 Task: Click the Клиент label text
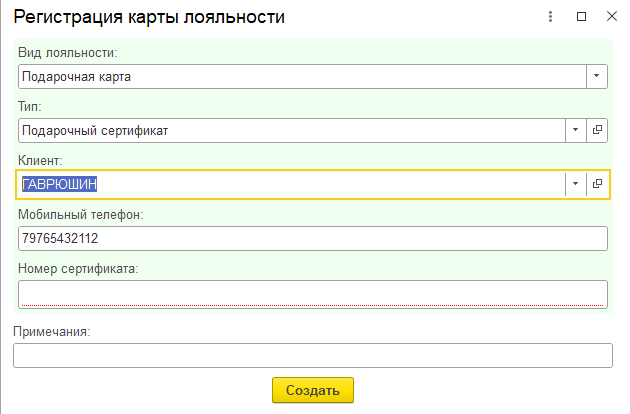coord(41,159)
